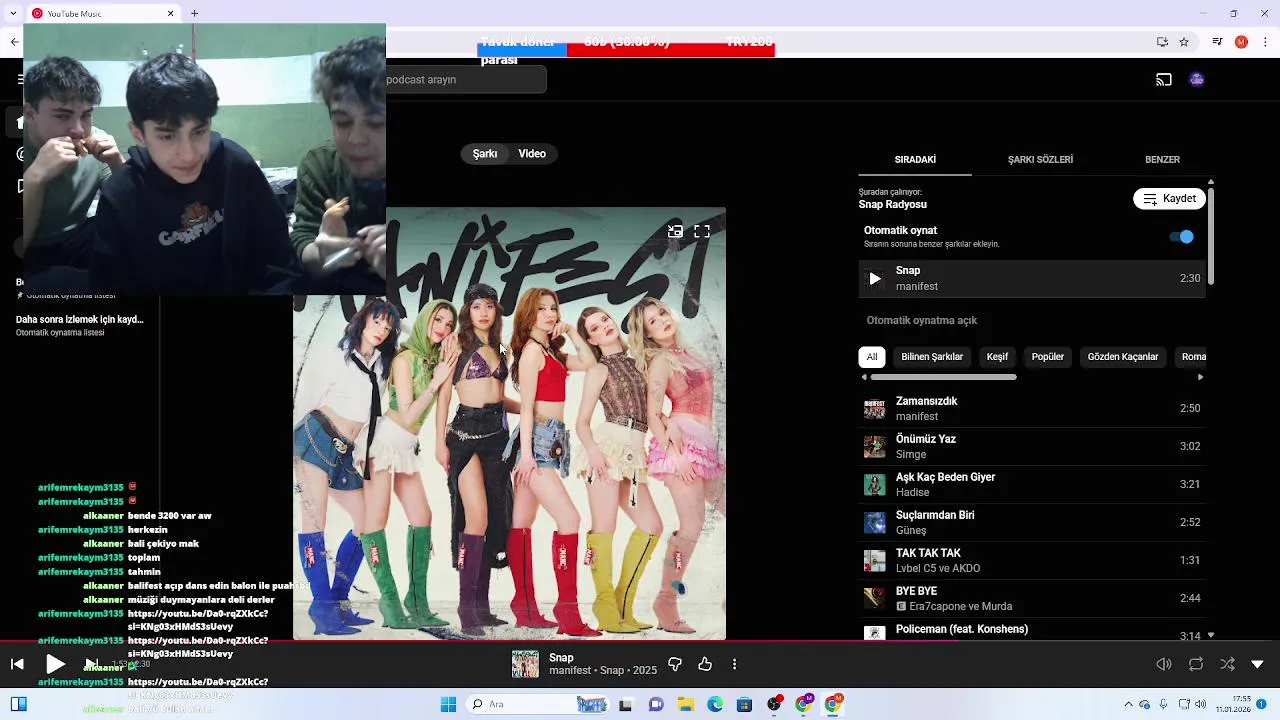This screenshot has width=1280, height=720.
Task: Select the Keşif filter chip
Action: [997, 357]
